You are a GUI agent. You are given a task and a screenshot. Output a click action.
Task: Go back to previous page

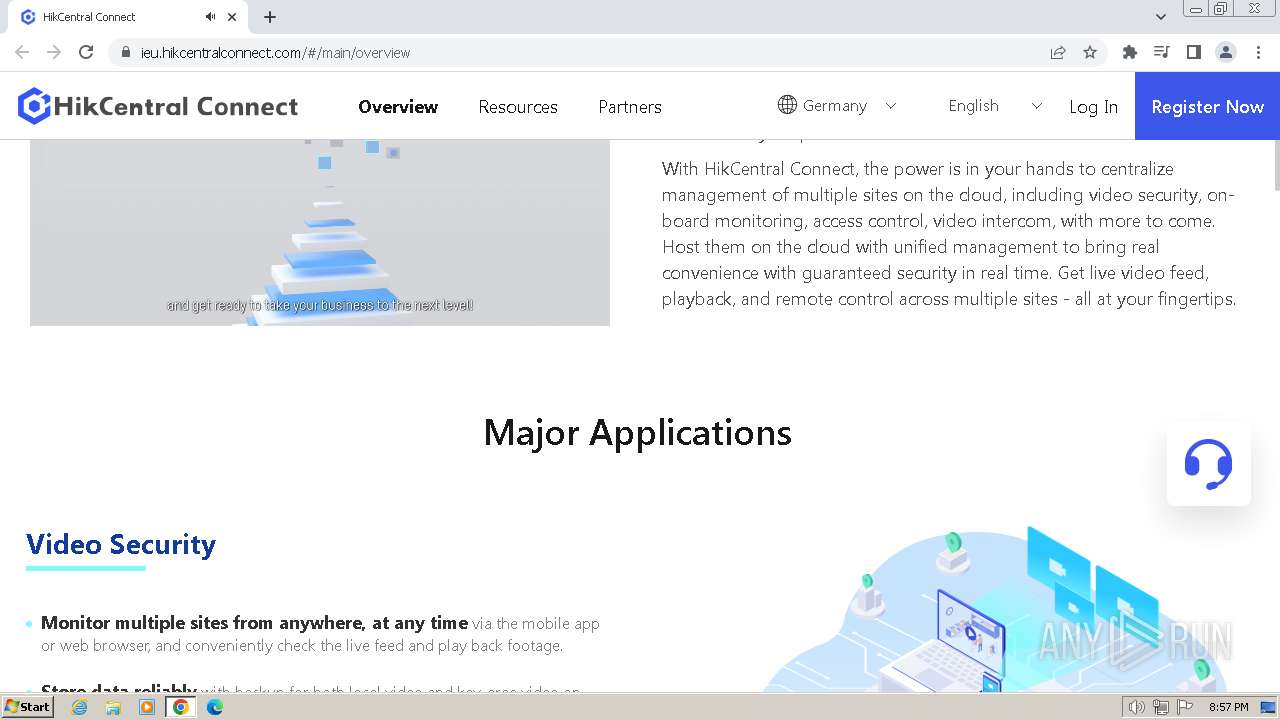click(x=22, y=52)
